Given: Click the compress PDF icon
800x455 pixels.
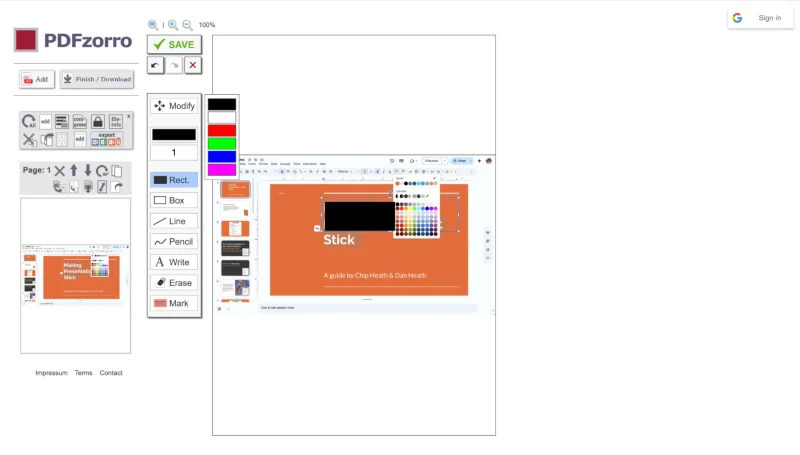Looking at the screenshot, I should pos(80,121).
